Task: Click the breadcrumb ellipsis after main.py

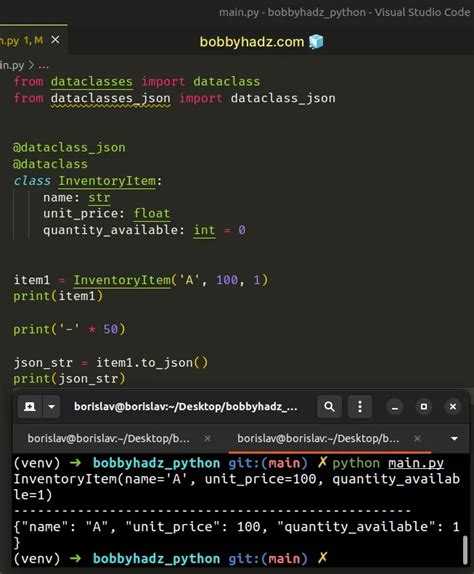Action: click(43, 66)
